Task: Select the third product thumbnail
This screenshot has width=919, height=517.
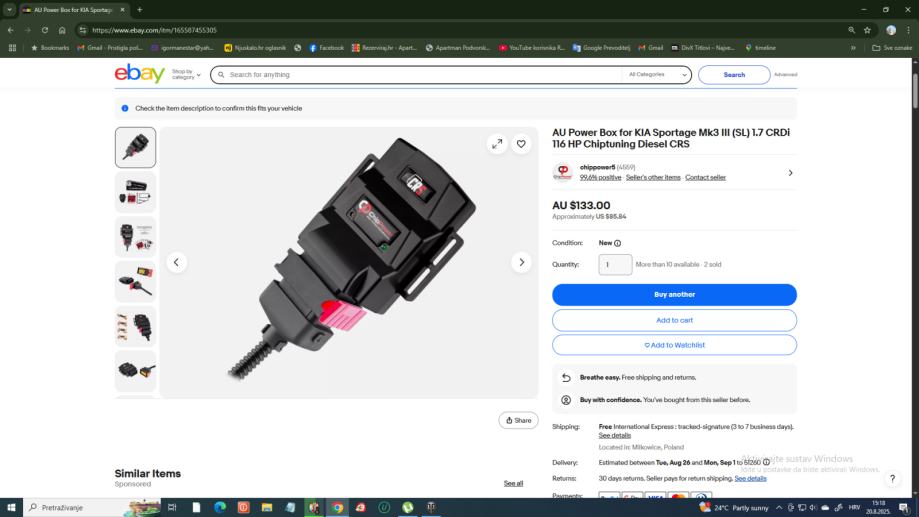Action: coord(135,237)
